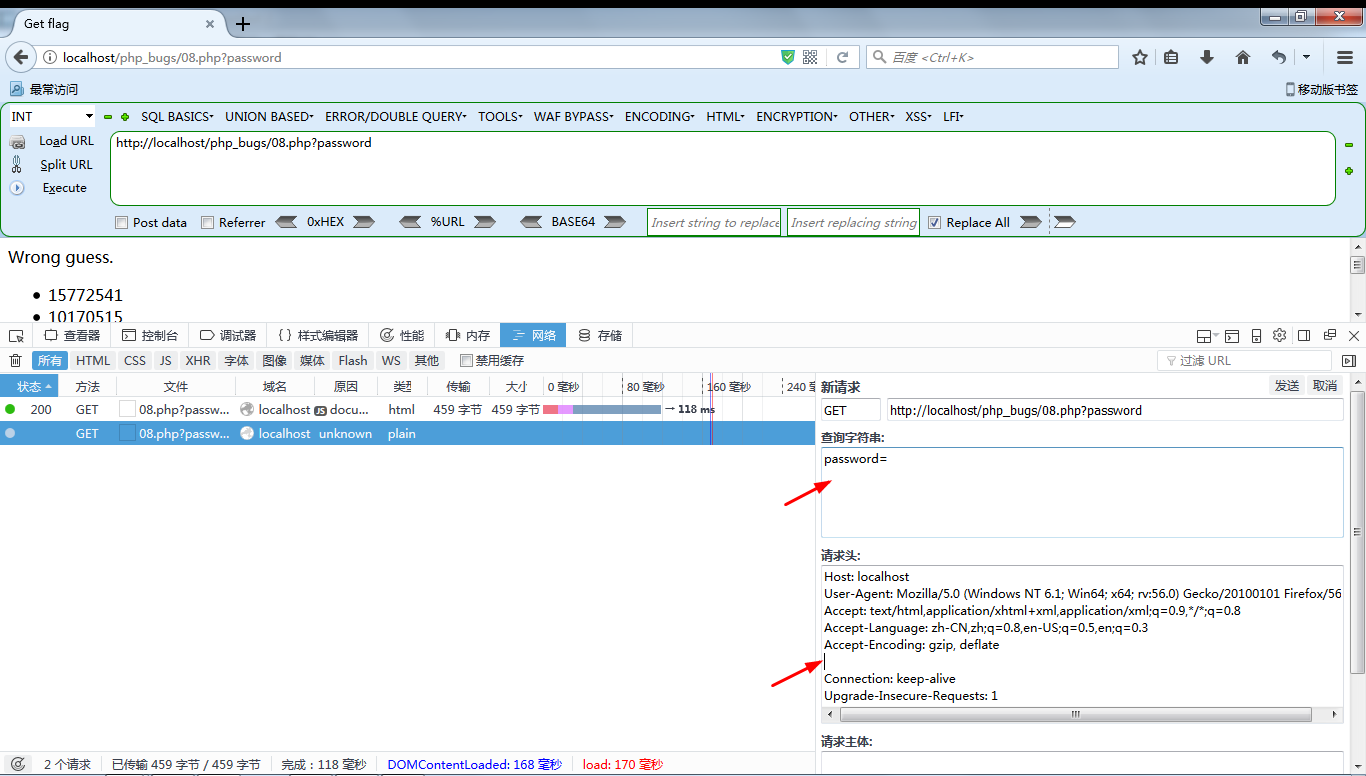Click right arrow after BASE64 for encoding

pyautogui.click(x=615, y=222)
